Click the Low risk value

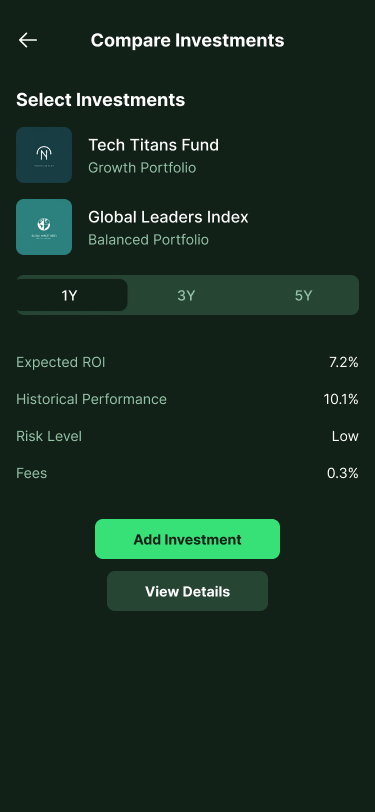pyautogui.click(x=345, y=436)
